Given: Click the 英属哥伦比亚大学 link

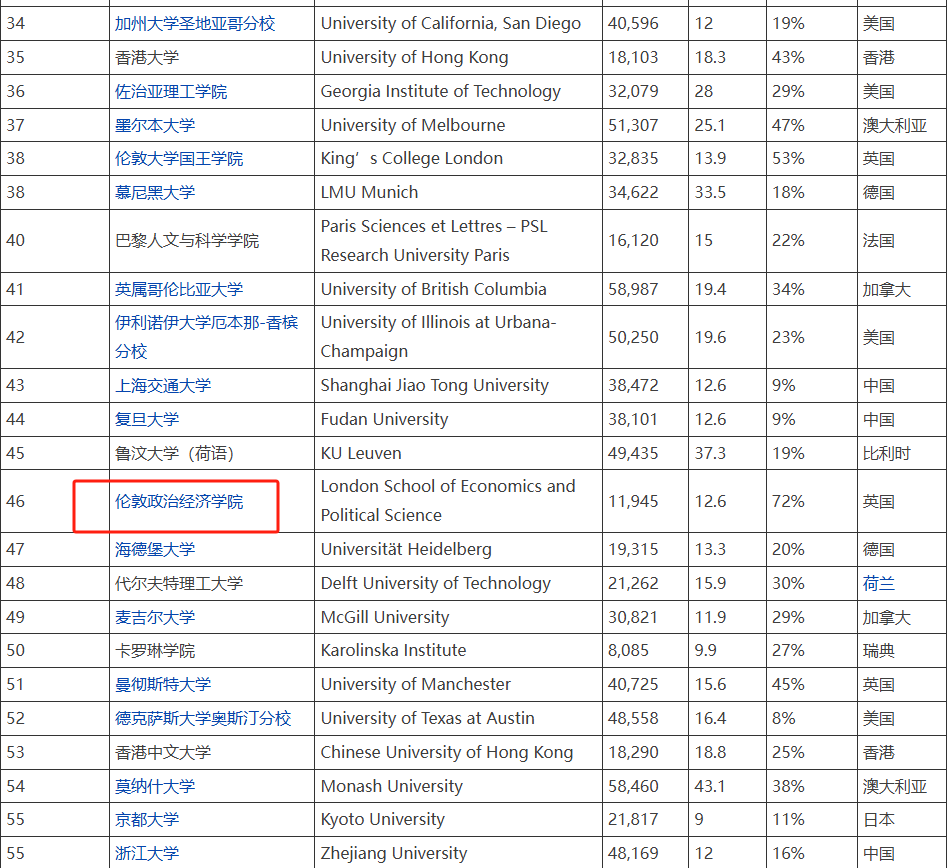Looking at the screenshot, I should click(x=179, y=289).
